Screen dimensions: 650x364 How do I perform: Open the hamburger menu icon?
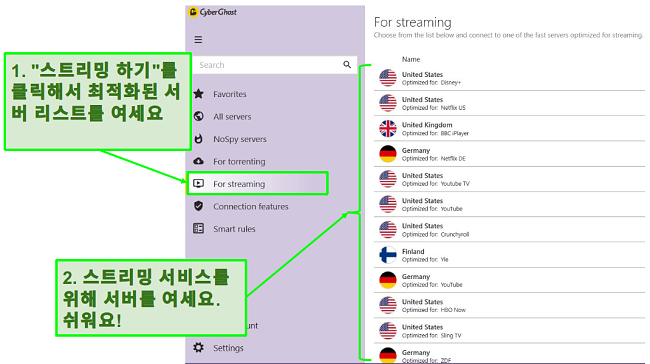pyautogui.click(x=198, y=40)
